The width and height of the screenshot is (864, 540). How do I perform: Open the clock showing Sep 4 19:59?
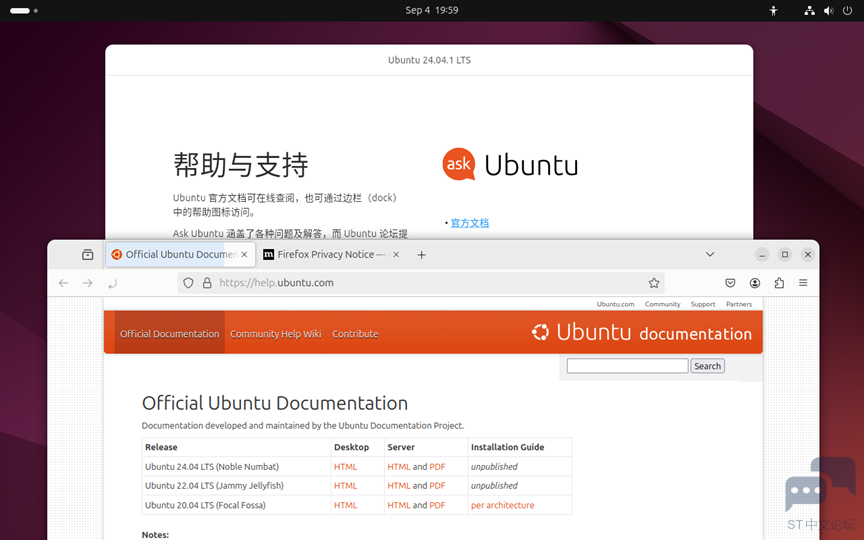point(431,10)
